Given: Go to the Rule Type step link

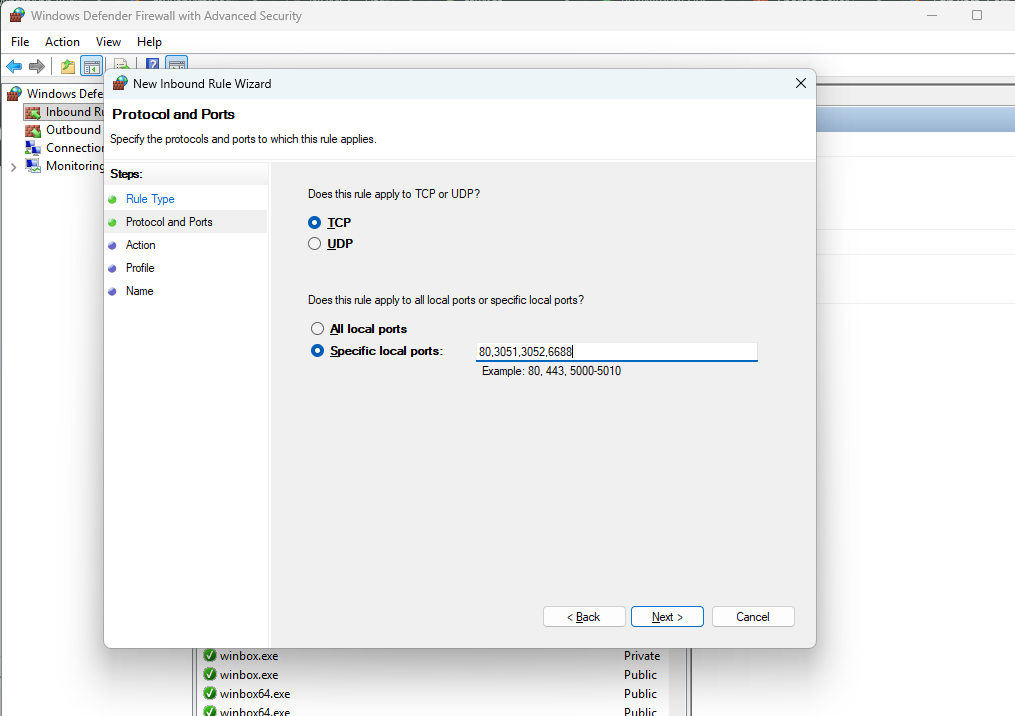Looking at the screenshot, I should (150, 199).
